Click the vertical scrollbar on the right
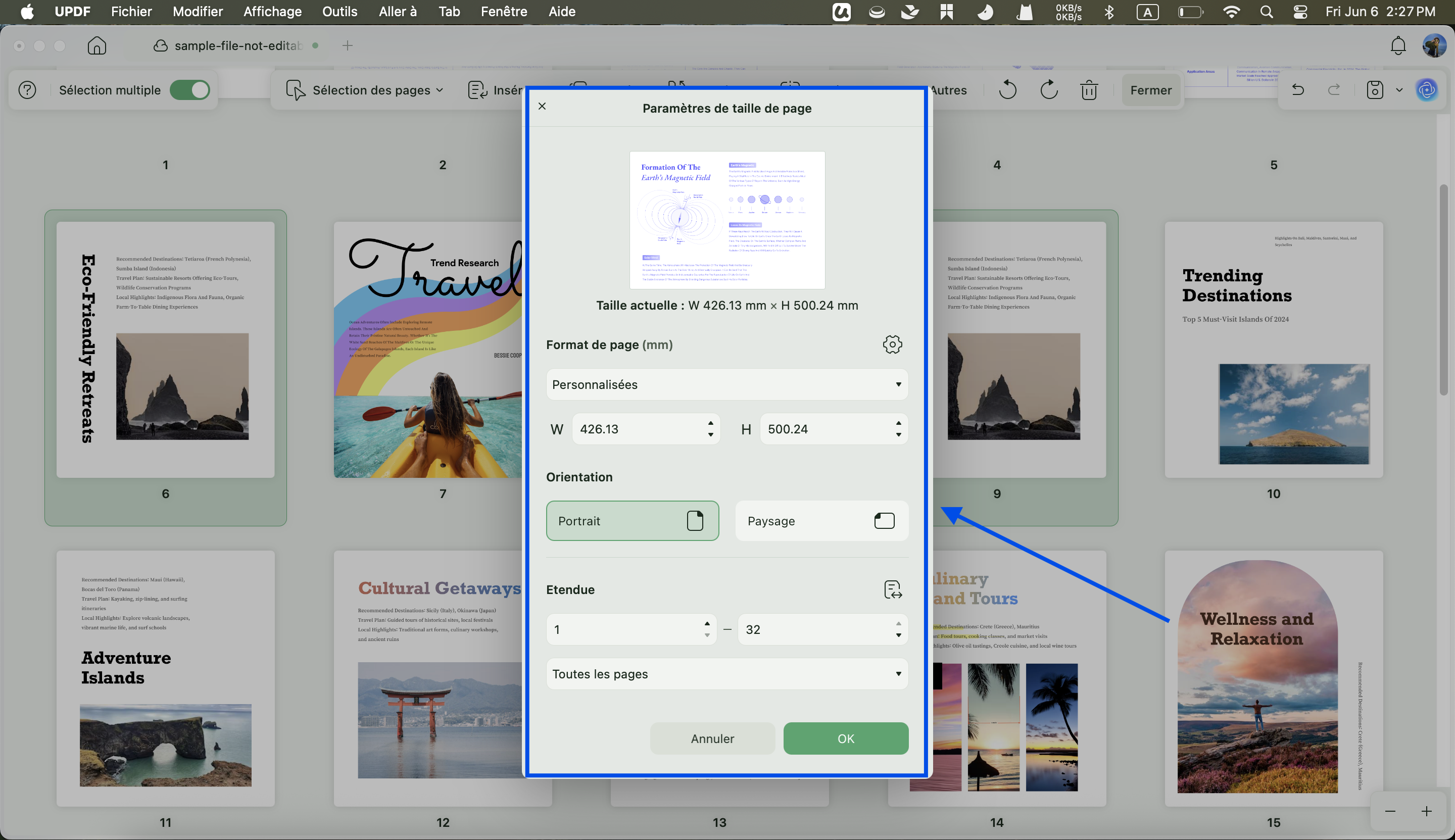The width and height of the screenshot is (1455, 840). pos(1443,290)
